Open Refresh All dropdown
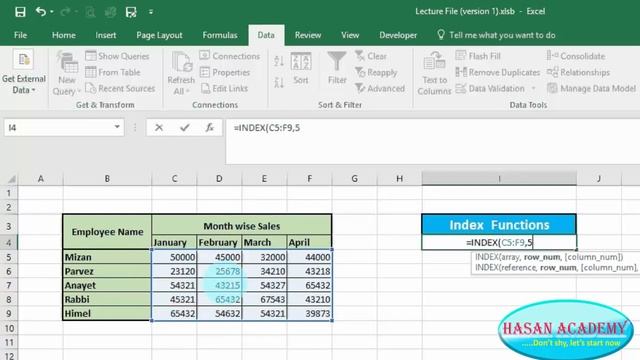The image size is (640, 360). click(x=181, y=73)
